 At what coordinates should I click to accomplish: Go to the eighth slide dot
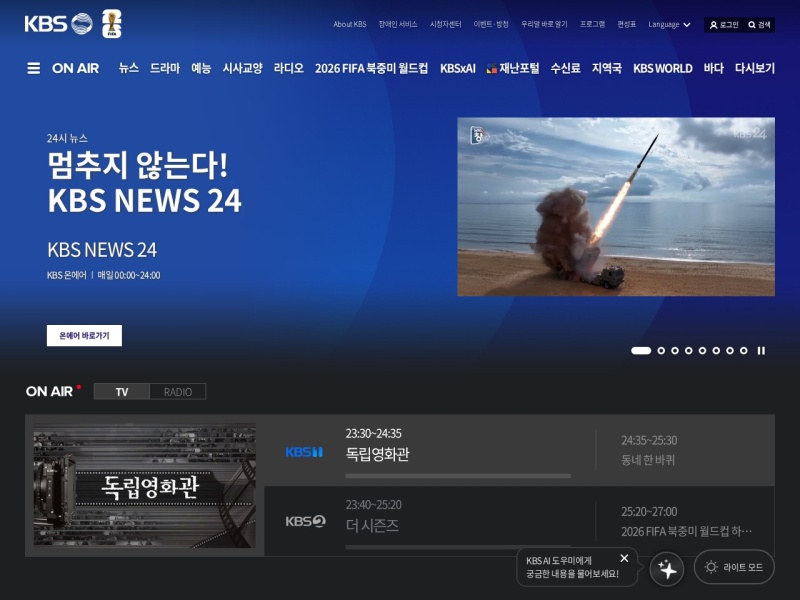pos(744,351)
